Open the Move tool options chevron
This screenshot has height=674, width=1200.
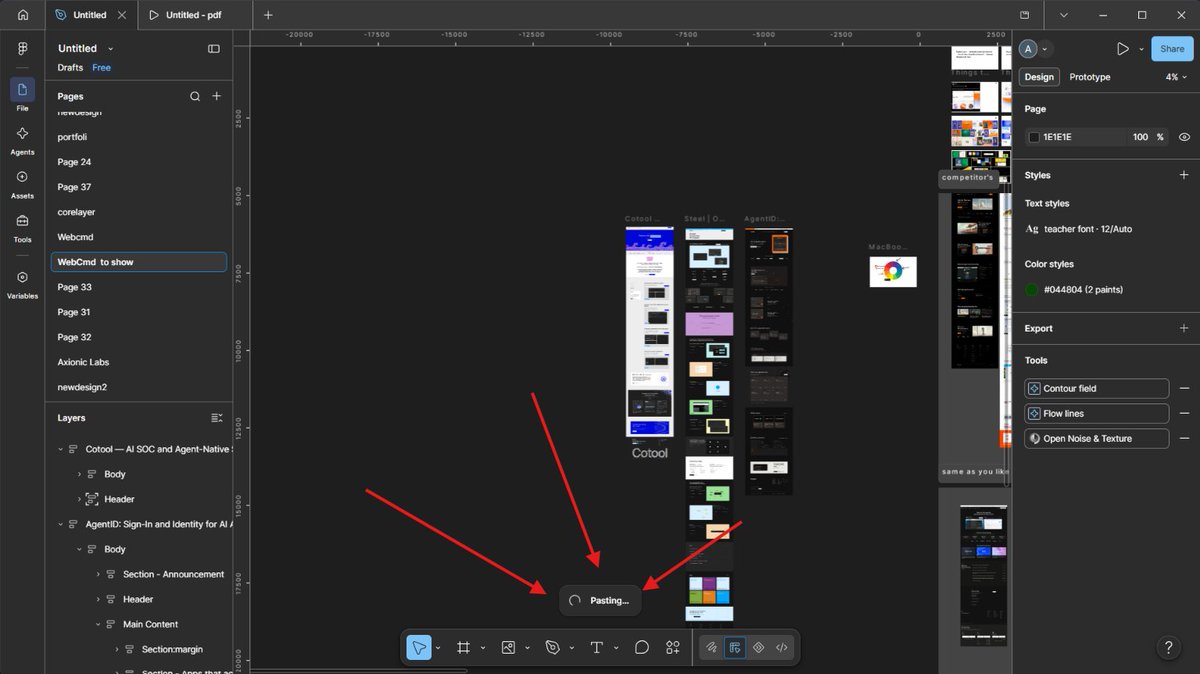438,648
